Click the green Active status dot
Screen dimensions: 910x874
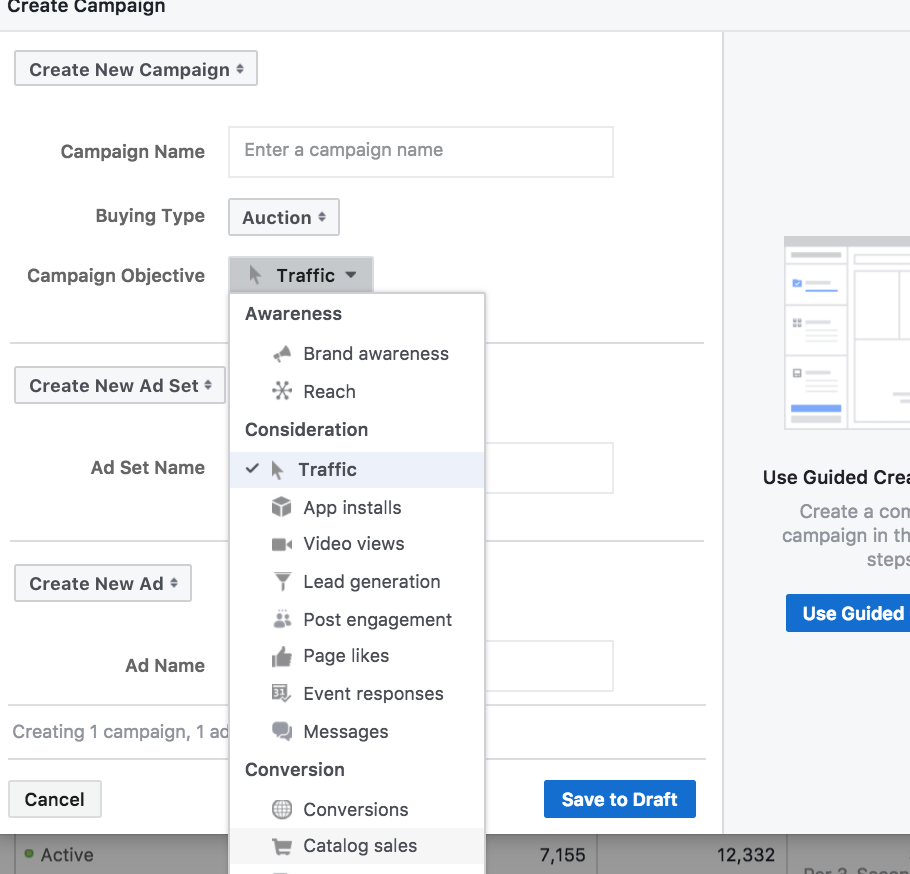point(28,853)
